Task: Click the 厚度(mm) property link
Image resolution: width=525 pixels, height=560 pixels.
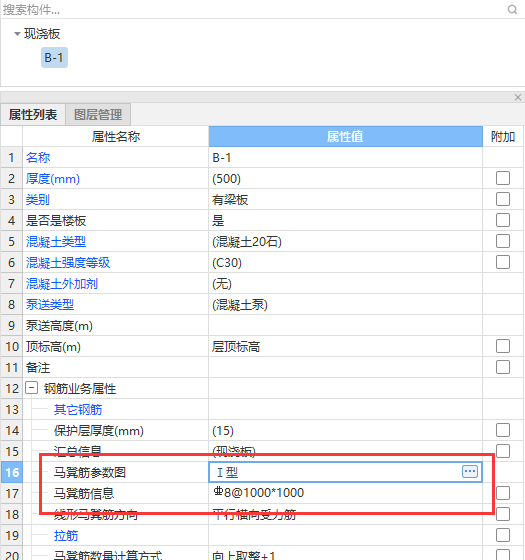Action: tap(52, 179)
